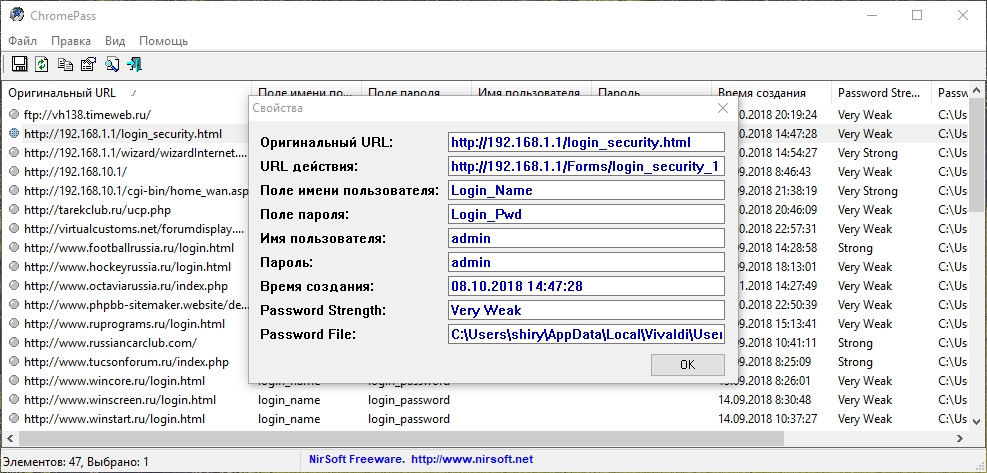987x473 pixels.
Task: Click creation time 14.09.2018 10:37:27
Action: (x=767, y=418)
